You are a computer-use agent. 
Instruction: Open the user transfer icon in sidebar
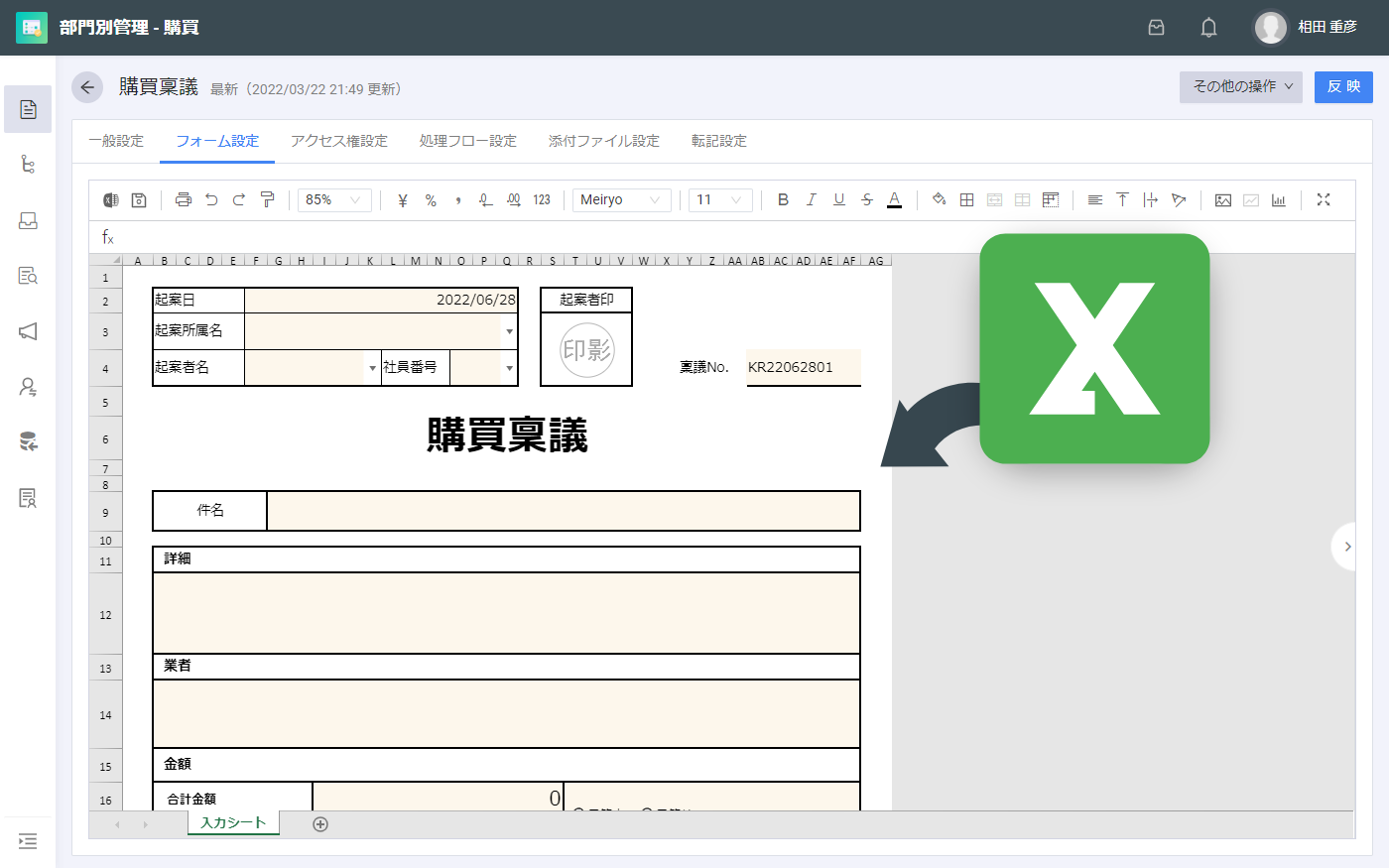[28, 387]
